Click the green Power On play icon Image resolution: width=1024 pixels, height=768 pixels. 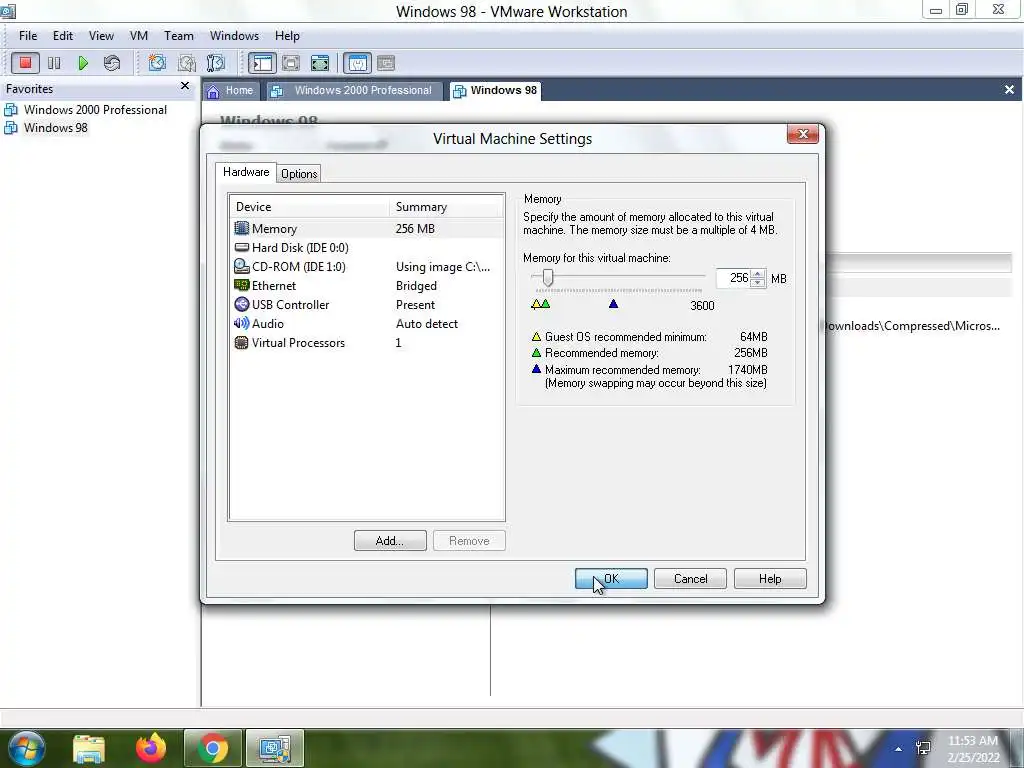pos(83,63)
